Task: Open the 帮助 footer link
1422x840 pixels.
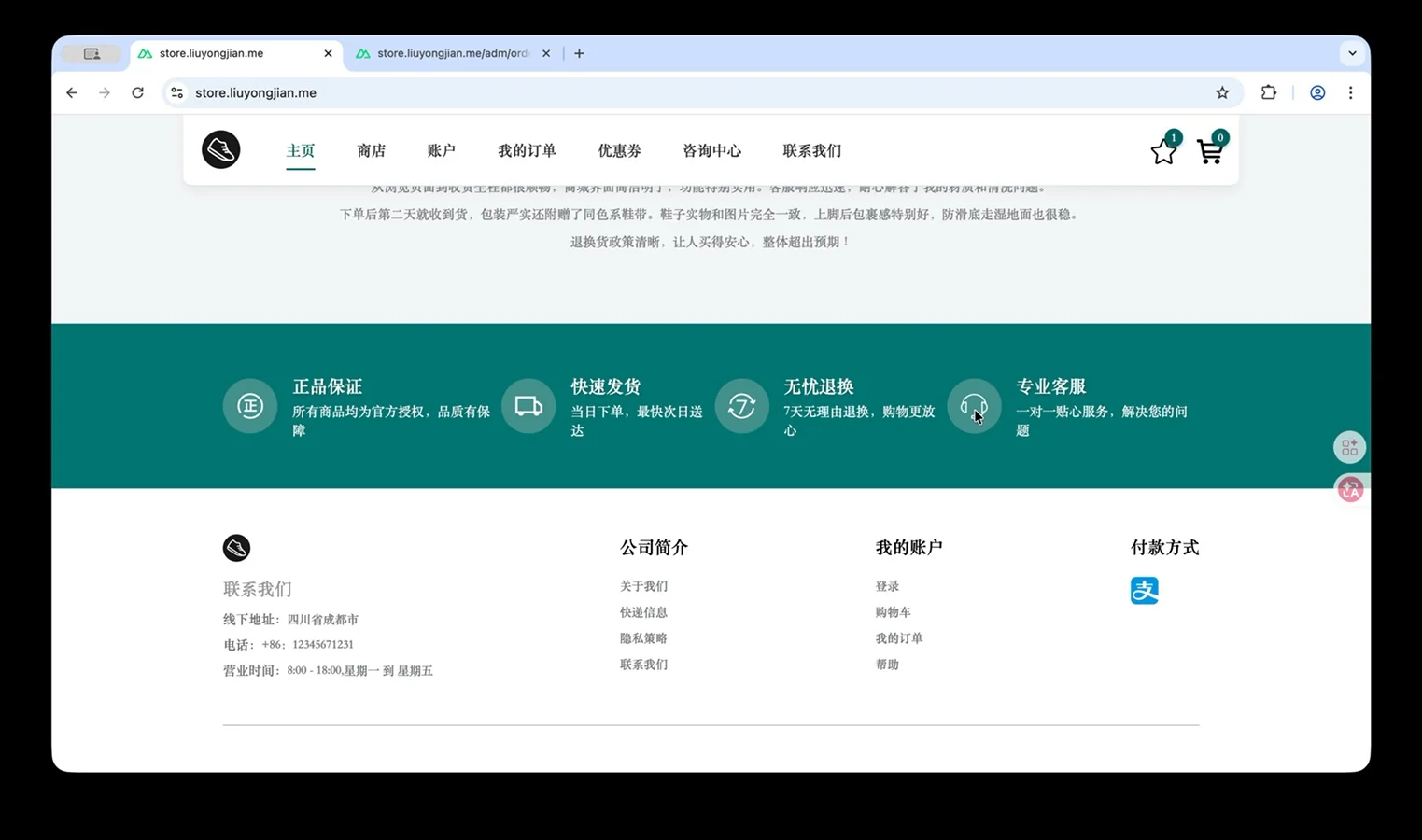Action: coord(887,665)
